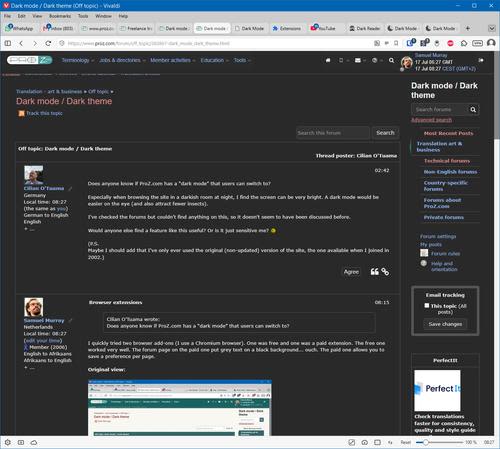
Task: Open the Extensions puzzle-piece icon
Action: point(464,43)
